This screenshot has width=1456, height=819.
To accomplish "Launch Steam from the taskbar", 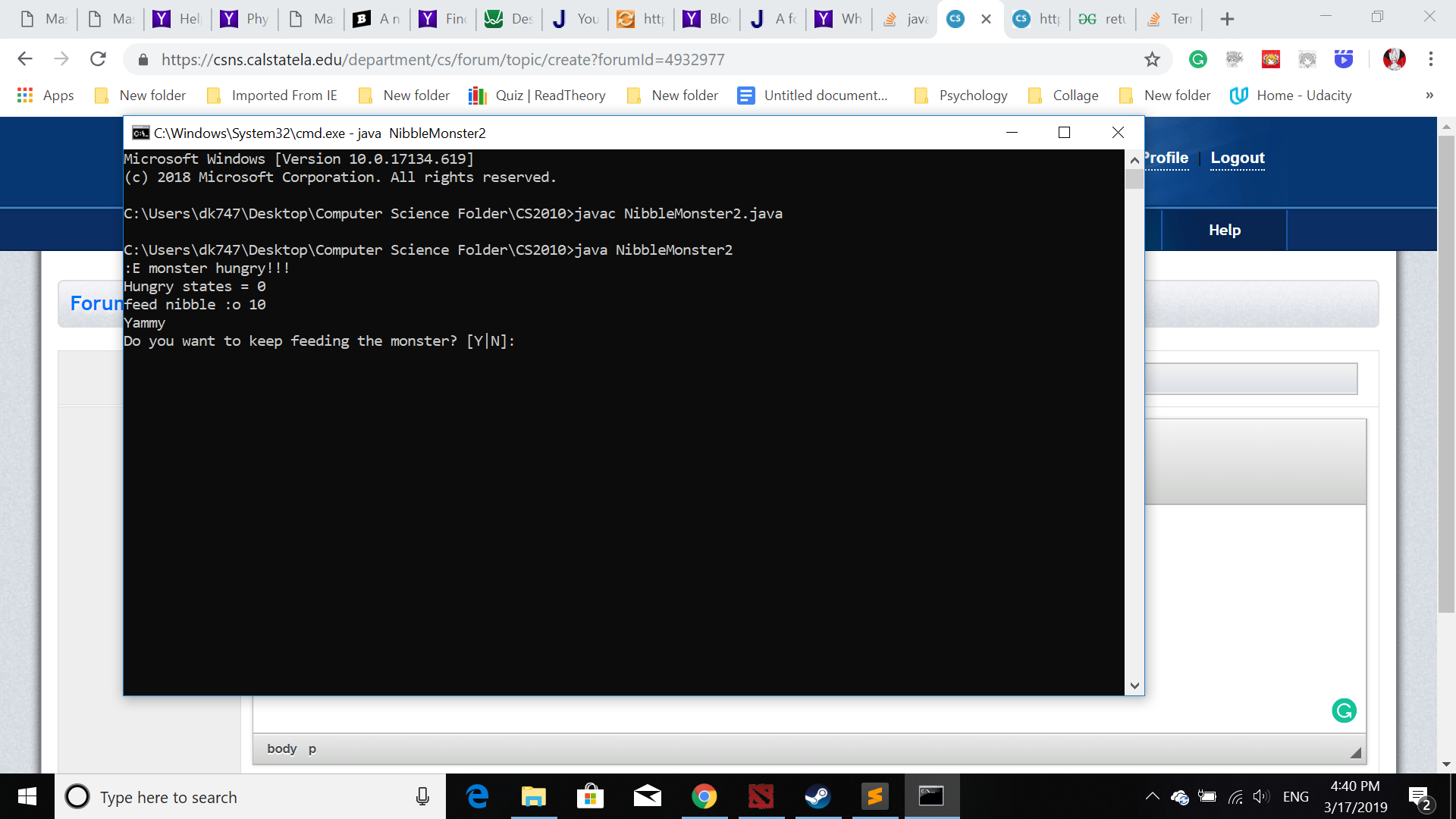I will [x=817, y=796].
